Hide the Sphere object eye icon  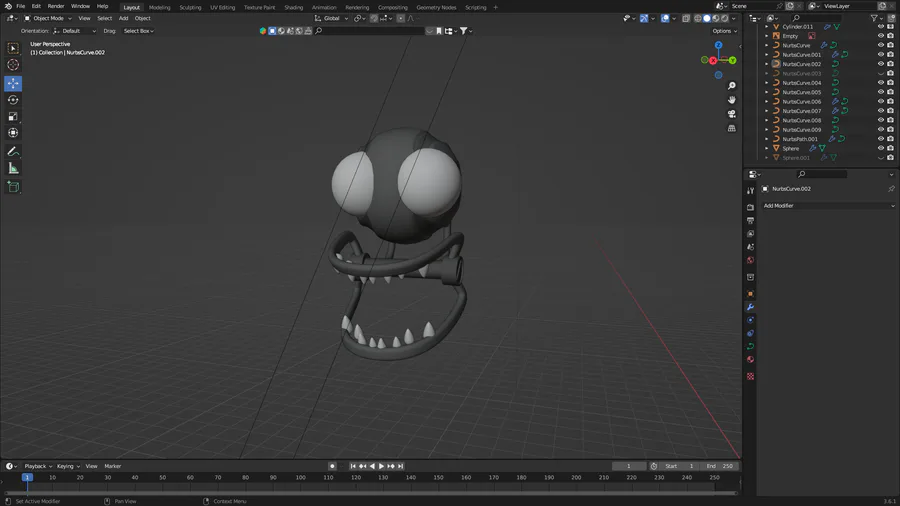(x=880, y=148)
